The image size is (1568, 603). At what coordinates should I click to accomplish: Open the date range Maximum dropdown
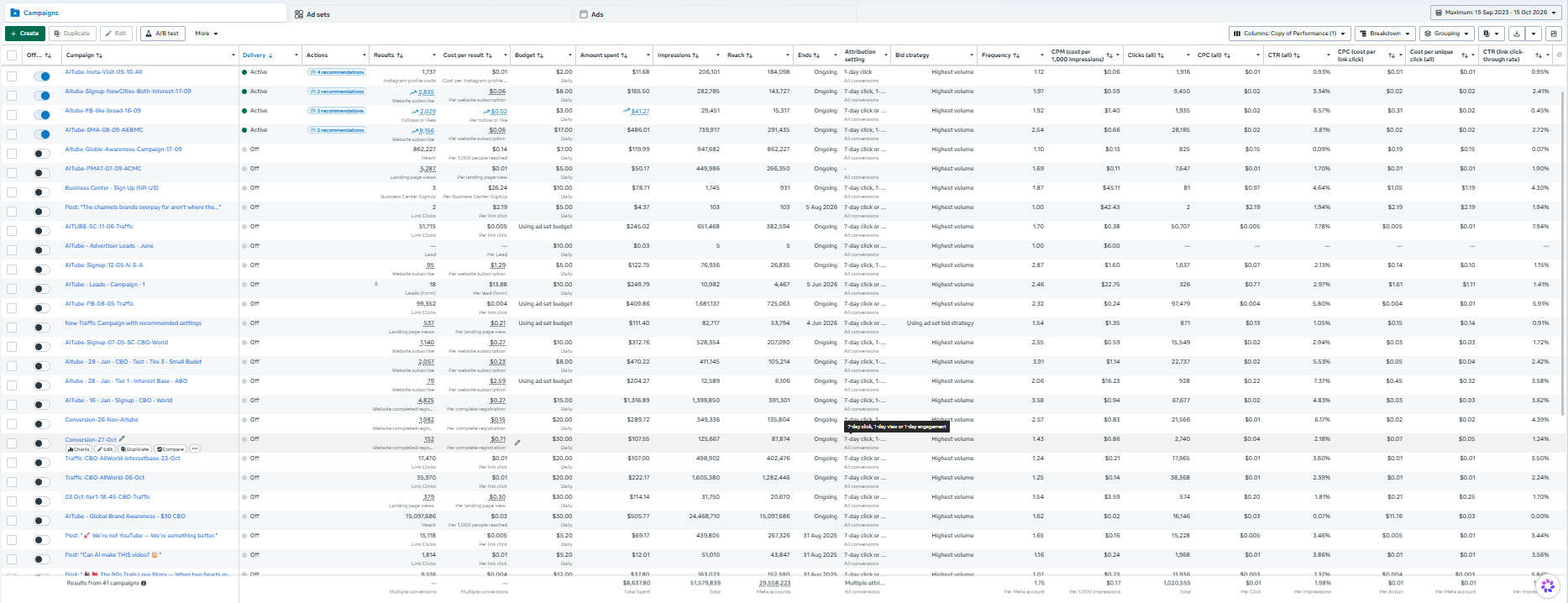pyautogui.click(x=1496, y=13)
